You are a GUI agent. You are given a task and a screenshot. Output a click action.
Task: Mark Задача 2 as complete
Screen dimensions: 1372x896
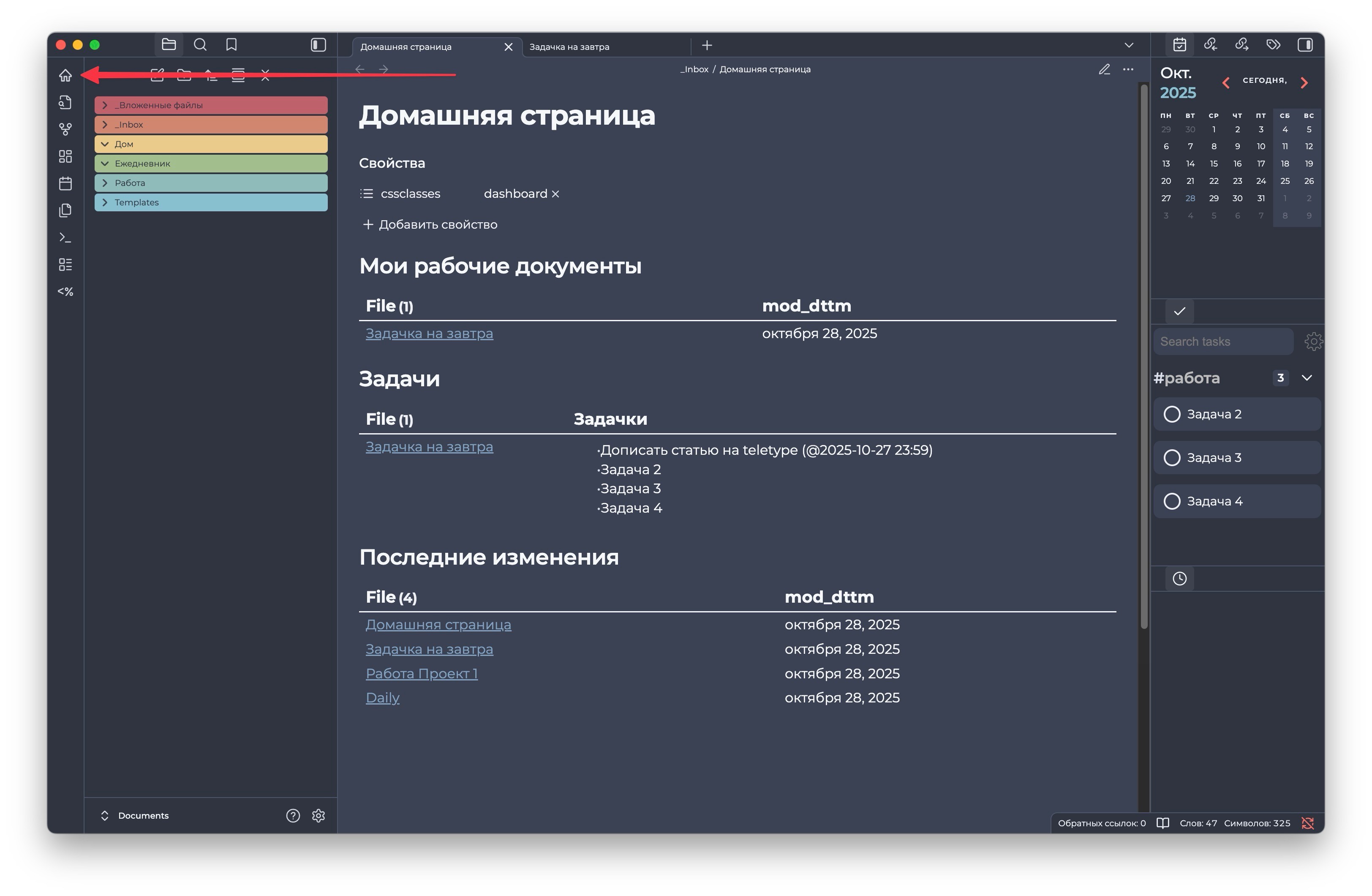tap(1172, 414)
